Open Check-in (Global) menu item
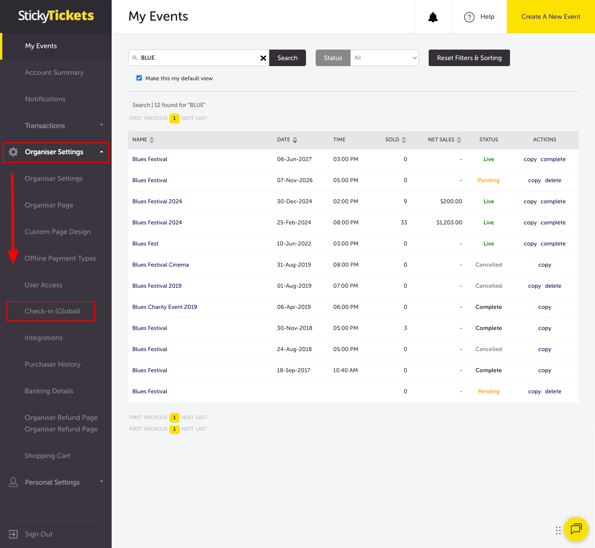 point(52,311)
